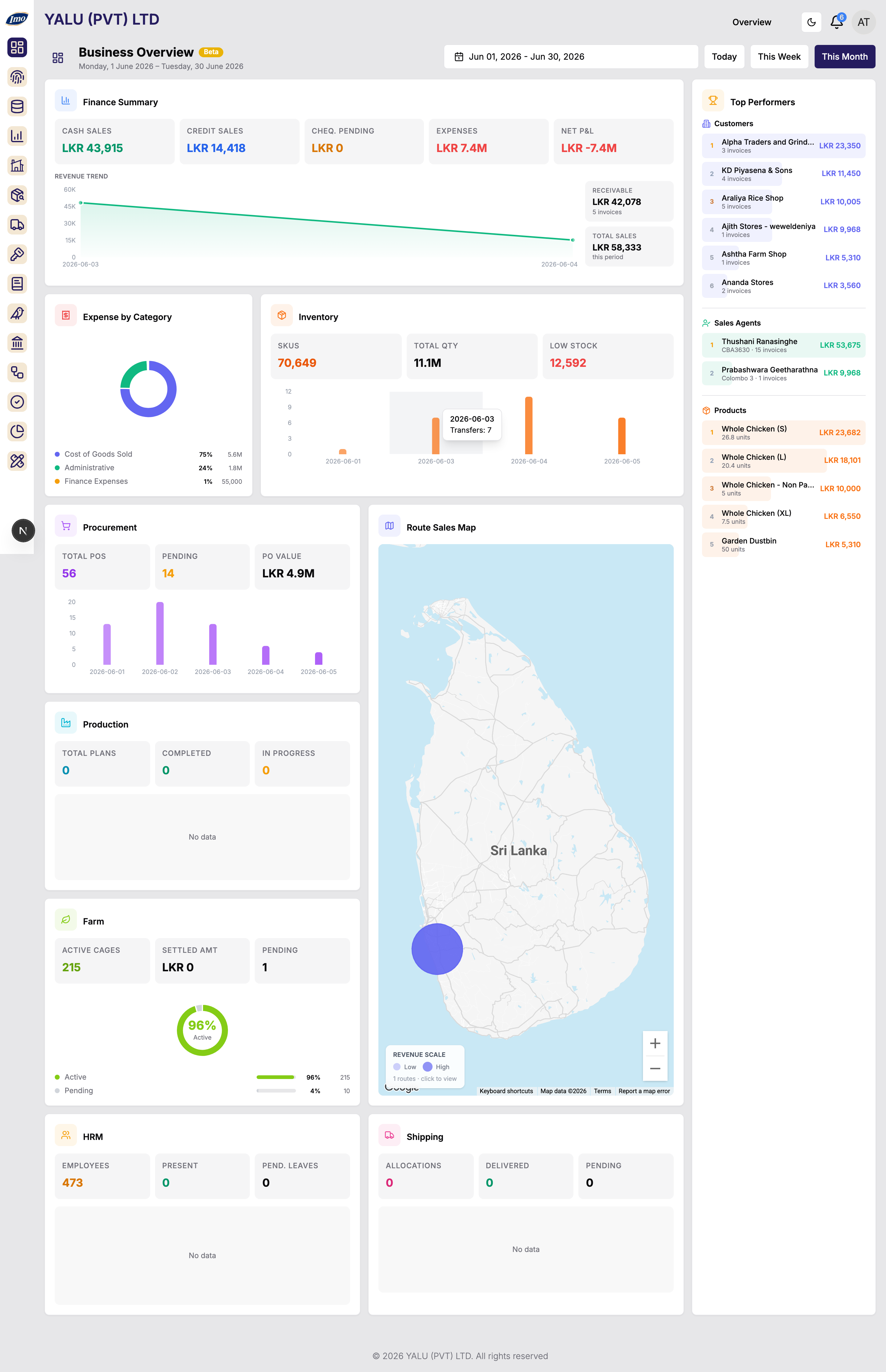886x1372 pixels.
Task: Click the Procurement cart icon
Action: click(x=66, y=526)
